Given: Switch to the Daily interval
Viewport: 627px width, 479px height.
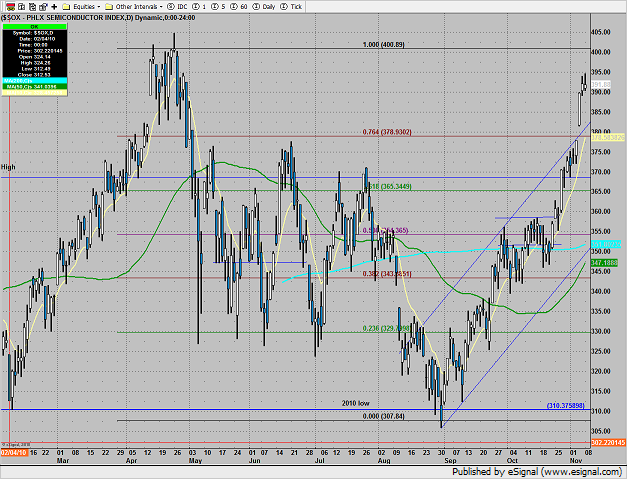Looking at the screenshot, I should [264, 7].
